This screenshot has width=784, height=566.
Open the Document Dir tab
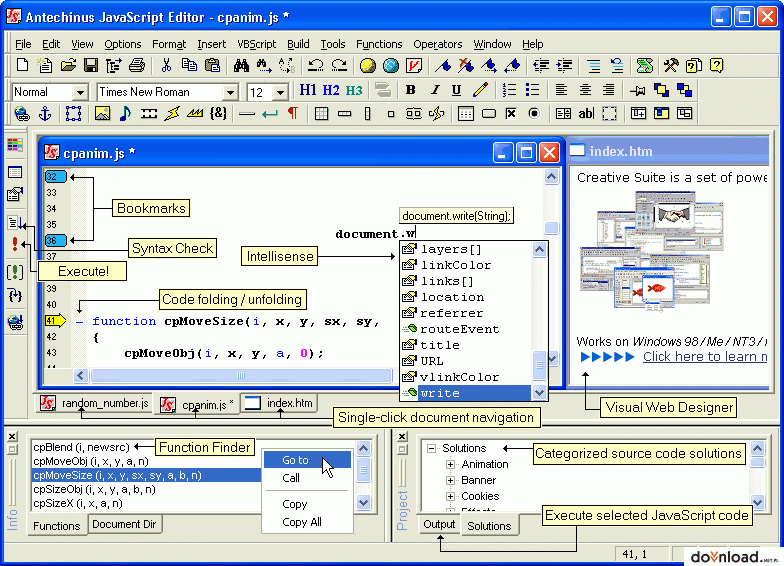tap(124, 524)
